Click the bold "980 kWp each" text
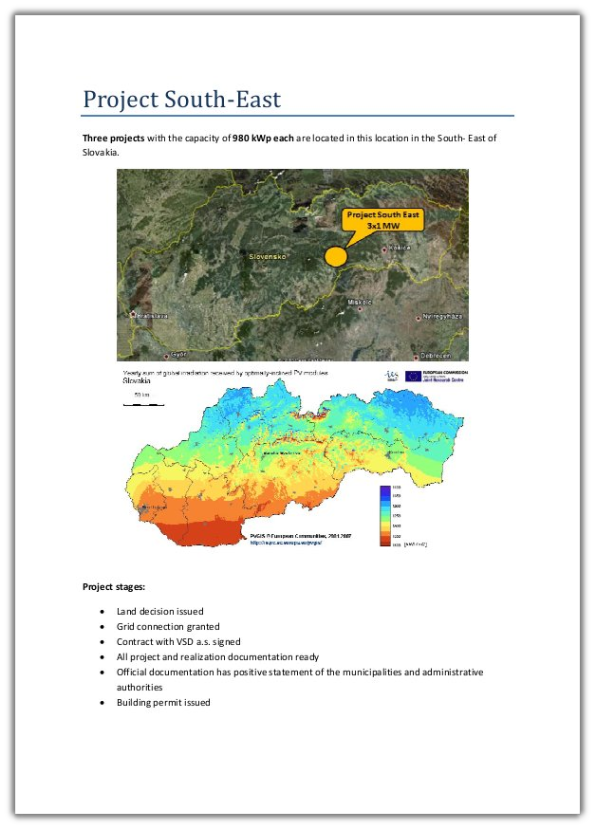595x829 pixels. click(263, 138)
